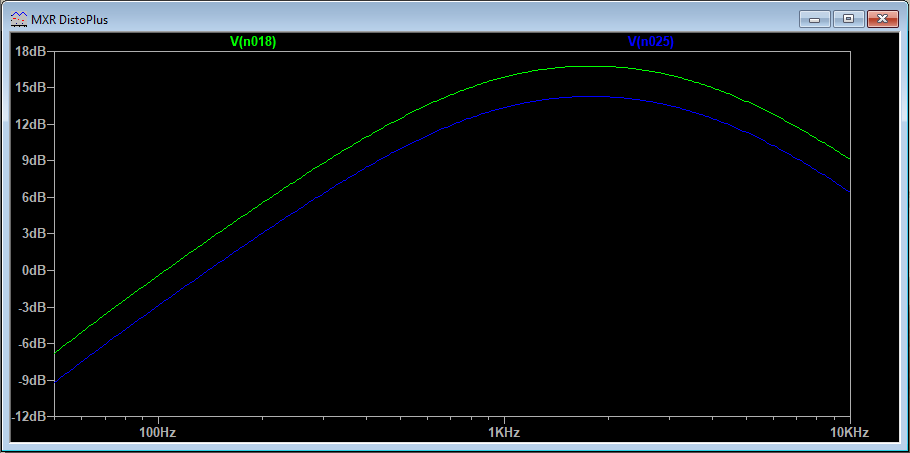This screenshot has width=910, height=453.
Task: Click the 6dB vertical axis label
Action: 33,197
